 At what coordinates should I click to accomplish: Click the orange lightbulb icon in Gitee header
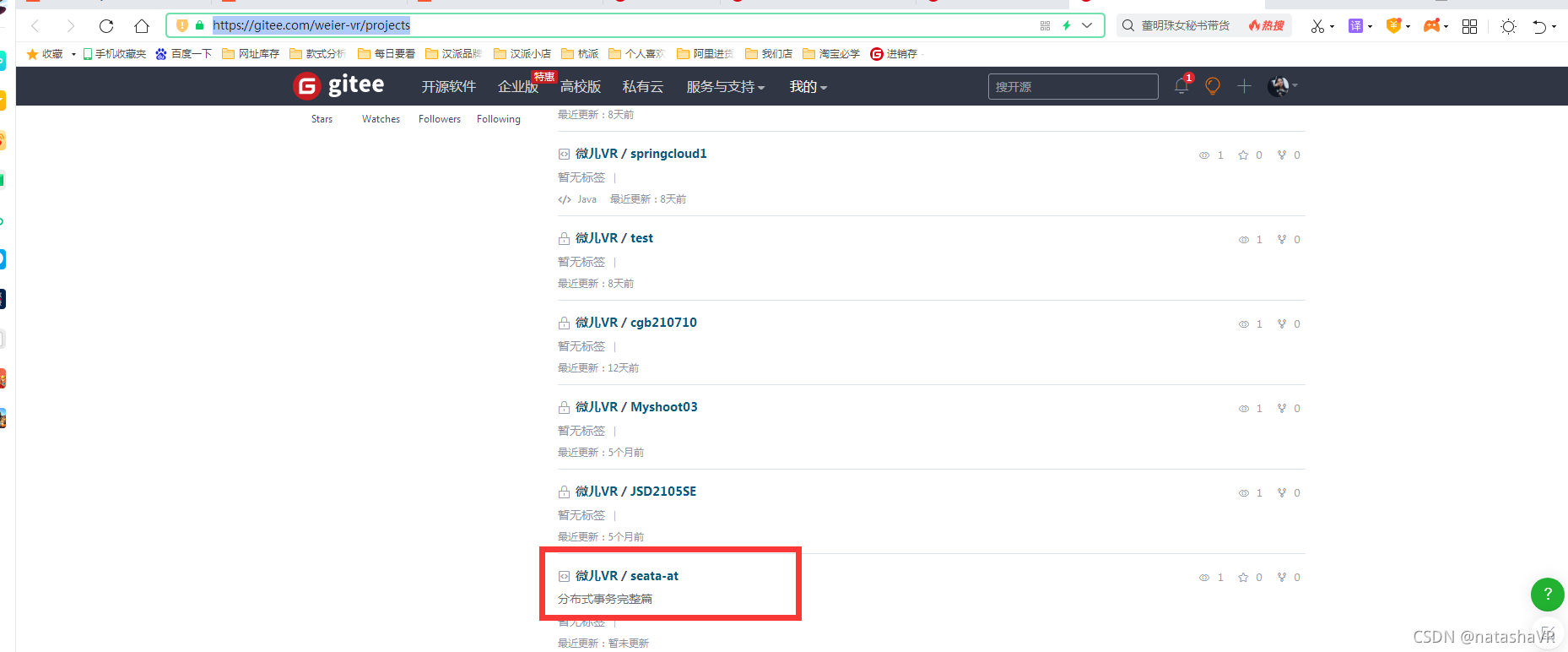[x=1213, y=85]
